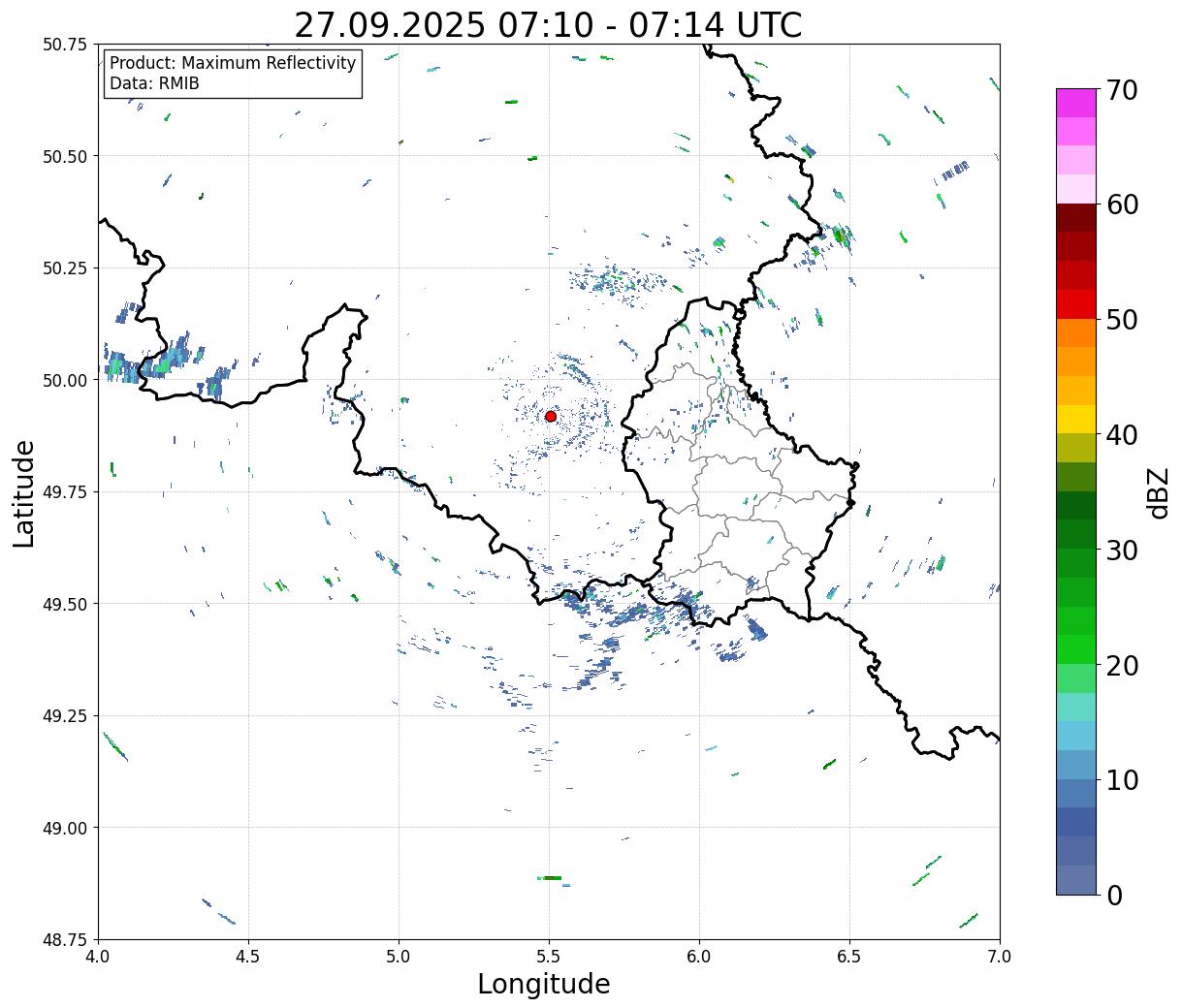Click longitude tick label 7.0
The width and height of the screenshot is (1182, 1008).
tap(1000, 956)
